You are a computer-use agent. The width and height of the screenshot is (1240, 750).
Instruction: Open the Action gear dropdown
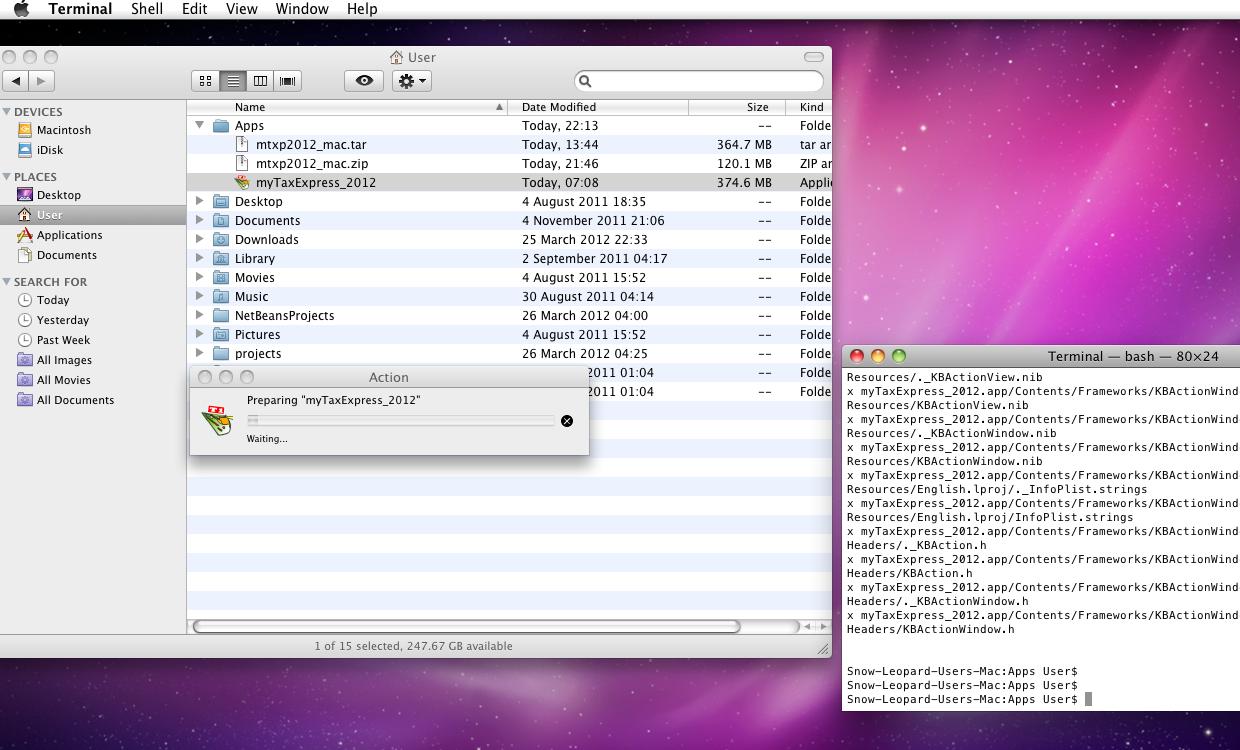click(x=412, y=81)
